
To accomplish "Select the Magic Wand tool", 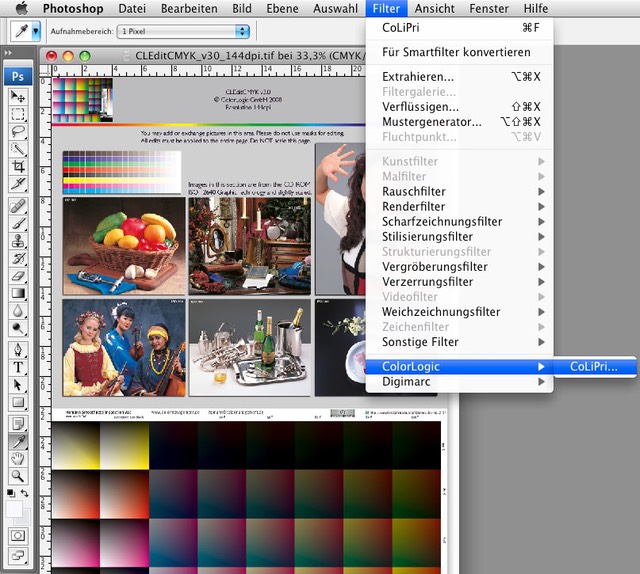I will pos(18,149).
